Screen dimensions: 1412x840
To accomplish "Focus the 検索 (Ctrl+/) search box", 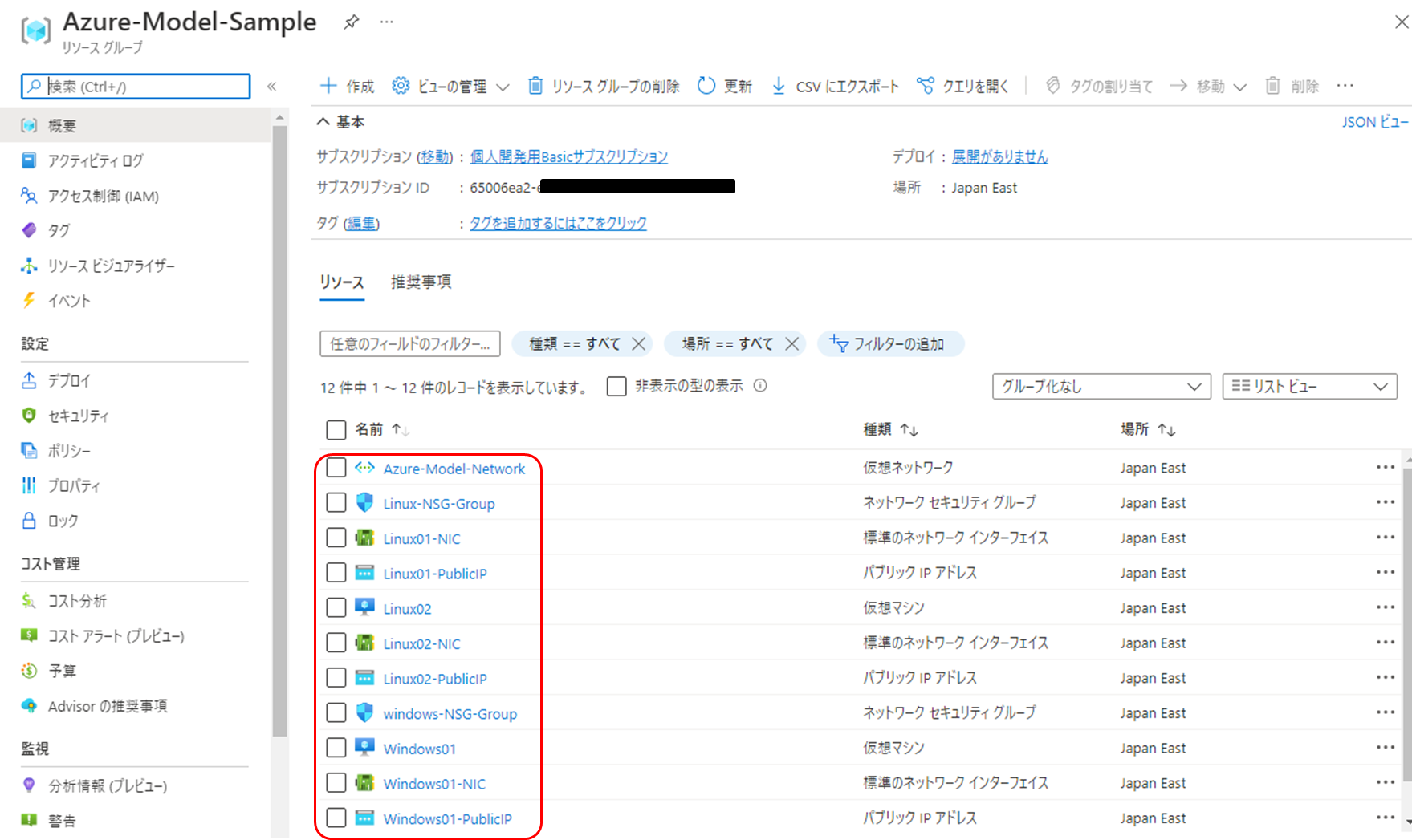I will [x=136, y=87].
